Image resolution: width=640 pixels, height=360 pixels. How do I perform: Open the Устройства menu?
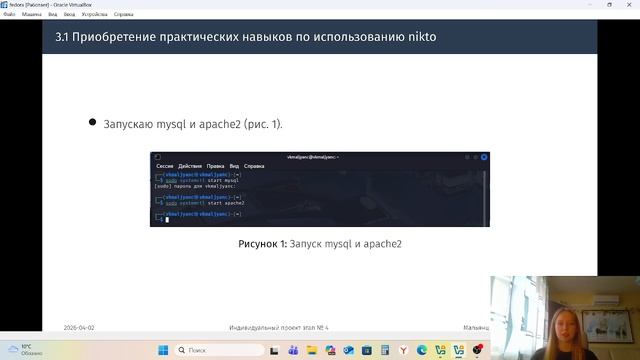click(94, 14)
